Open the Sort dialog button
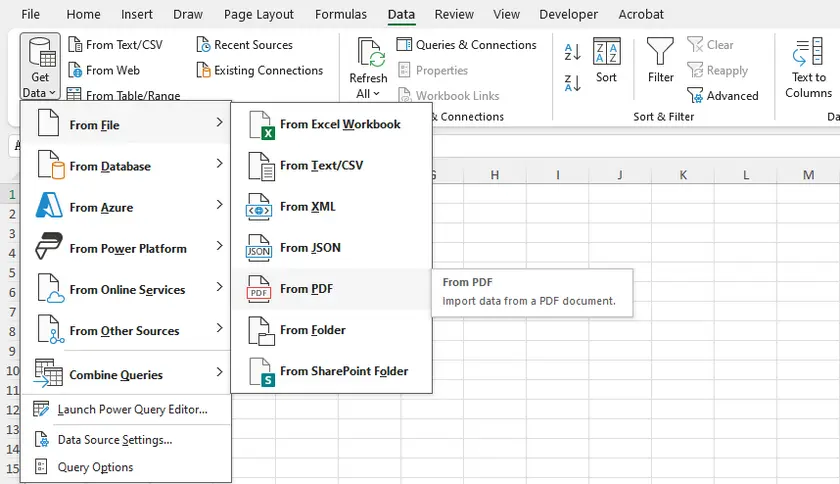Screen dimensions: 840x484 pos(606,60)
